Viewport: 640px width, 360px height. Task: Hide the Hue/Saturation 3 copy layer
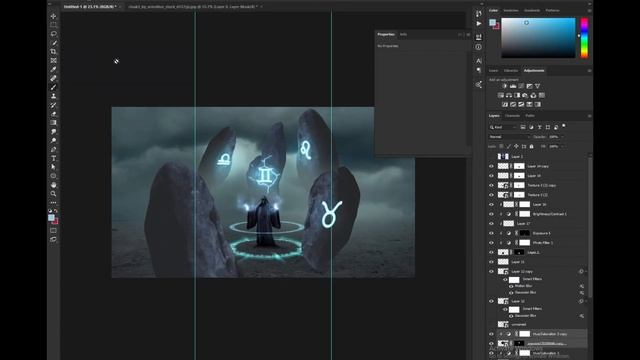[x=491, y=334]
